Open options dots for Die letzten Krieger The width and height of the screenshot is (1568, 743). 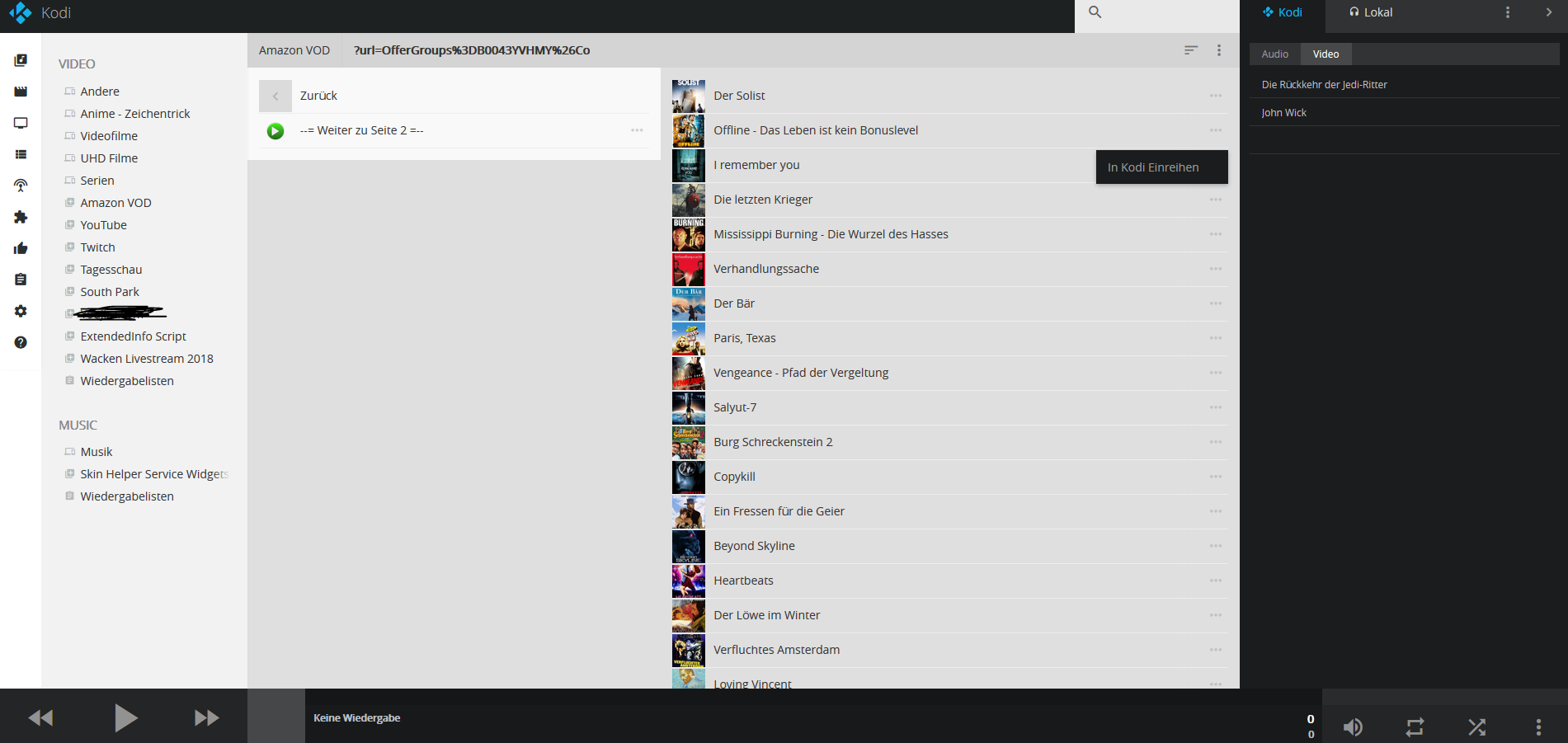pyautogui.click(x=1216, y=200)
